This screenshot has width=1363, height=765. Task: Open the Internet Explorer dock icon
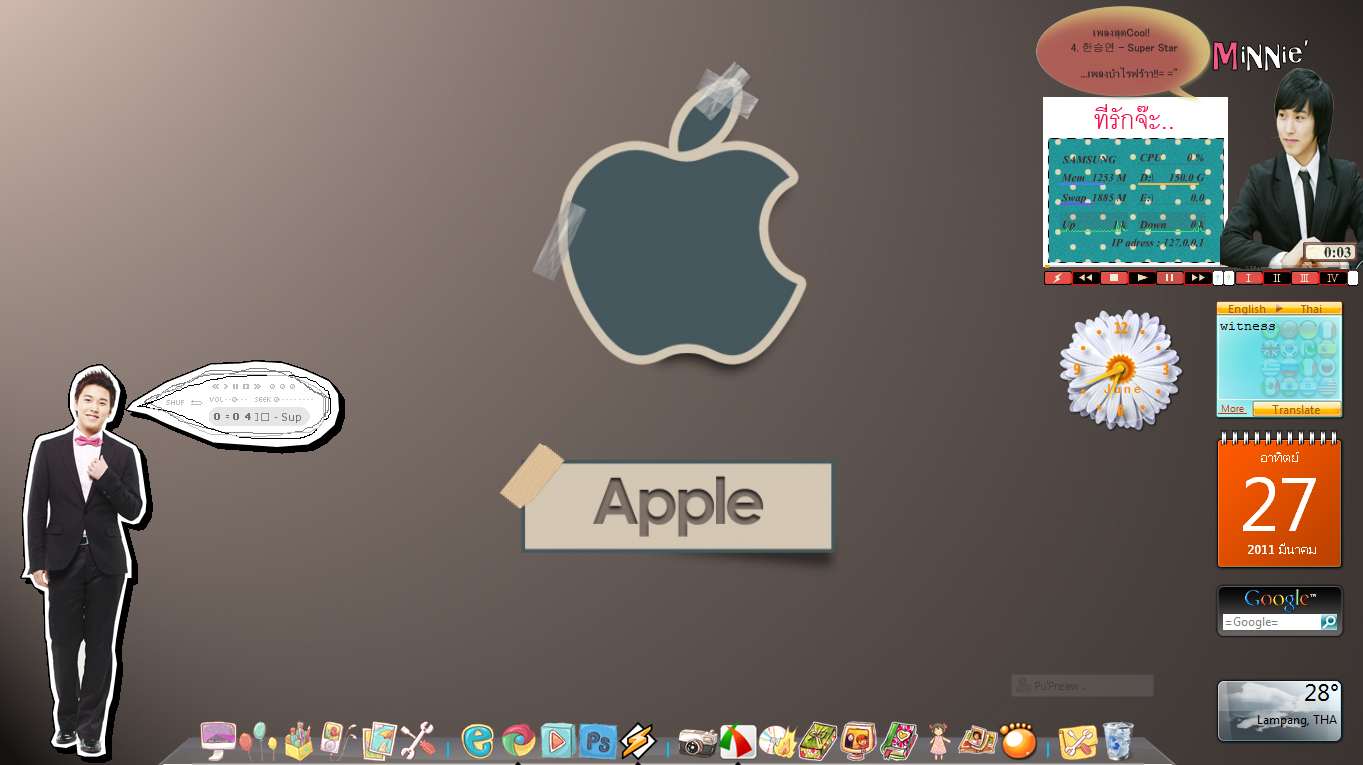478,740
